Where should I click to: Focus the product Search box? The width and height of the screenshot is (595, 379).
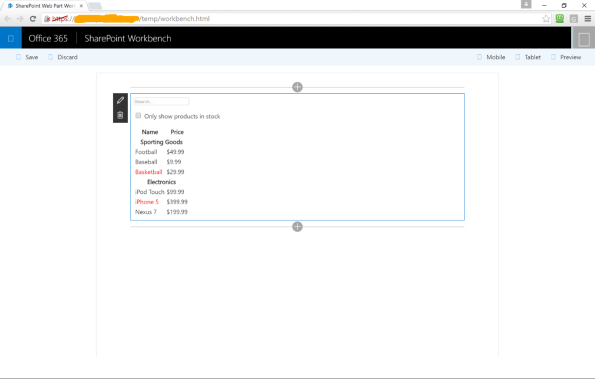click(x=161, y=101)
